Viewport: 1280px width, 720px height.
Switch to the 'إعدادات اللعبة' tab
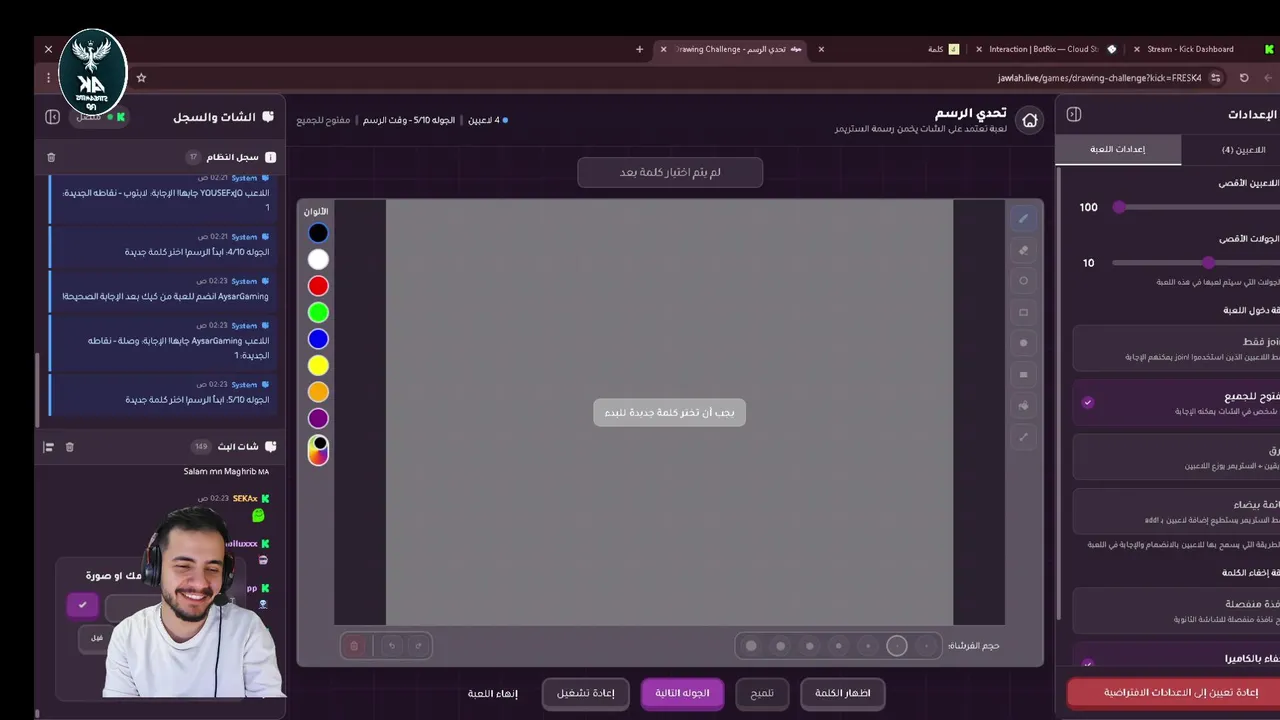(1118, 149)
